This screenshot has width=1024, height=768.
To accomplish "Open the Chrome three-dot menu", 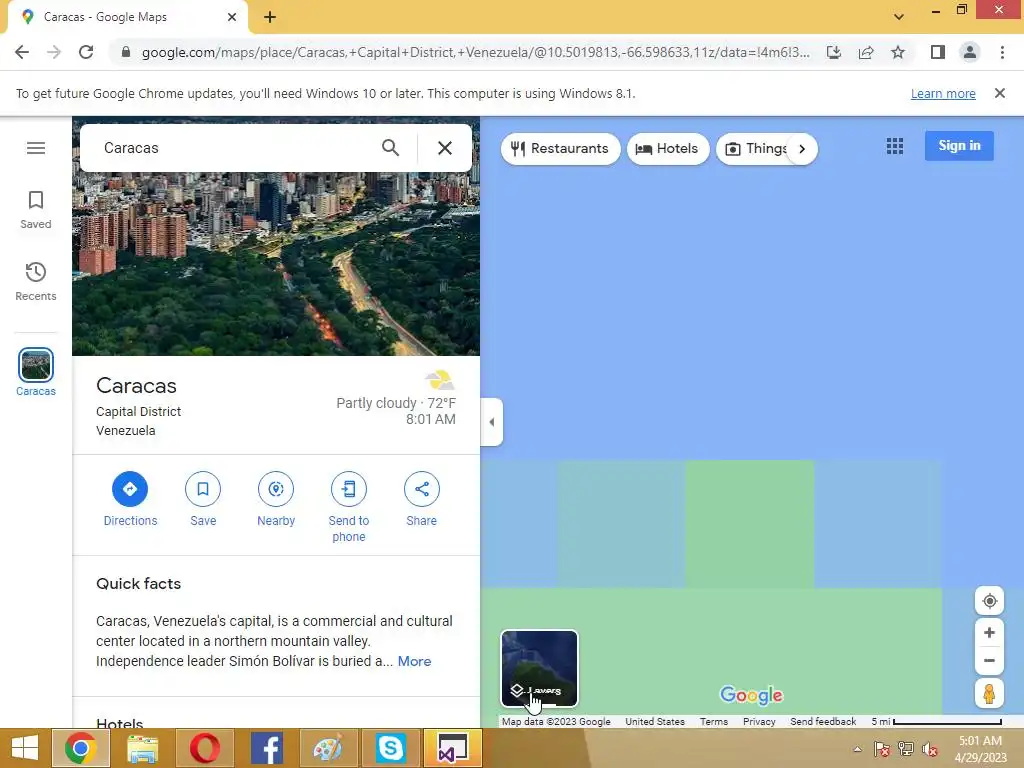I will (x=1002, y=52).
